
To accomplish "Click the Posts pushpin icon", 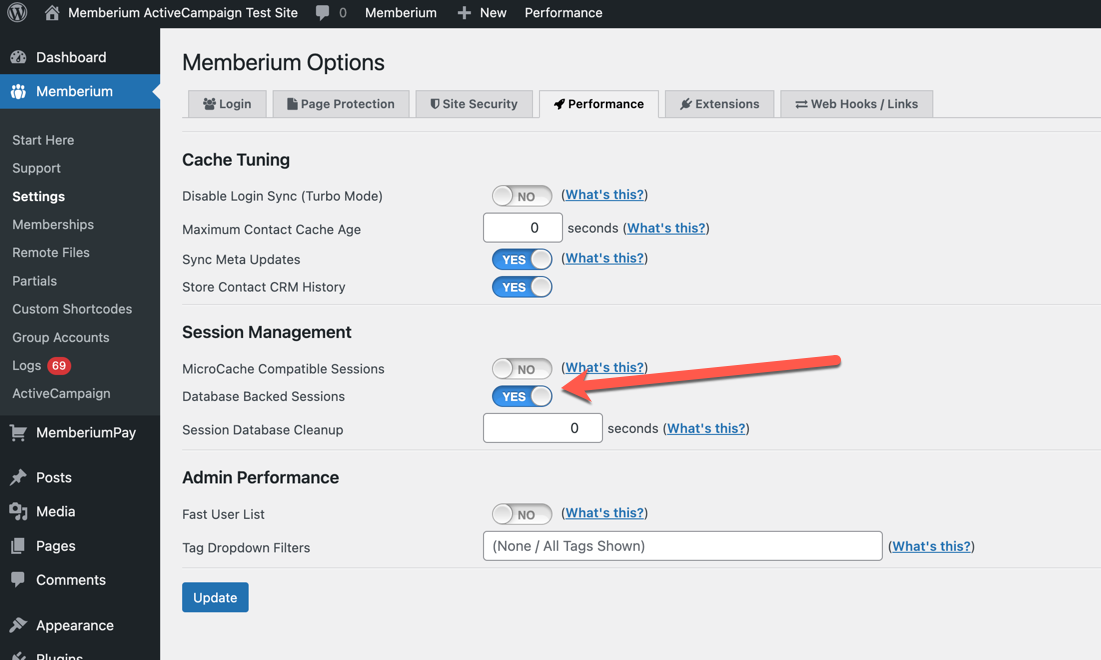I will coord(18,477).
